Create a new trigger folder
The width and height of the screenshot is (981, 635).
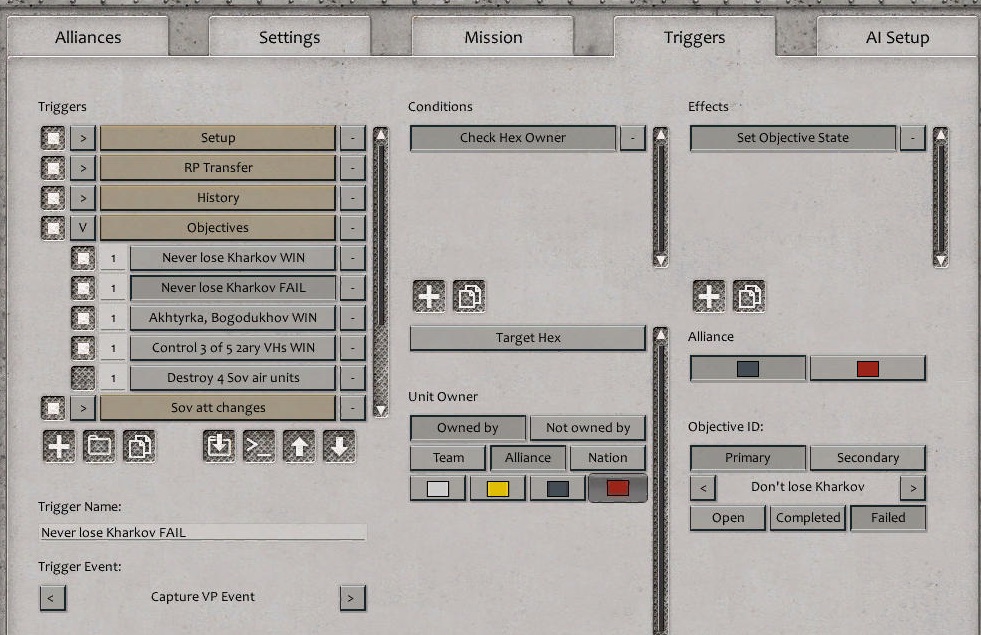coord(99,446)
